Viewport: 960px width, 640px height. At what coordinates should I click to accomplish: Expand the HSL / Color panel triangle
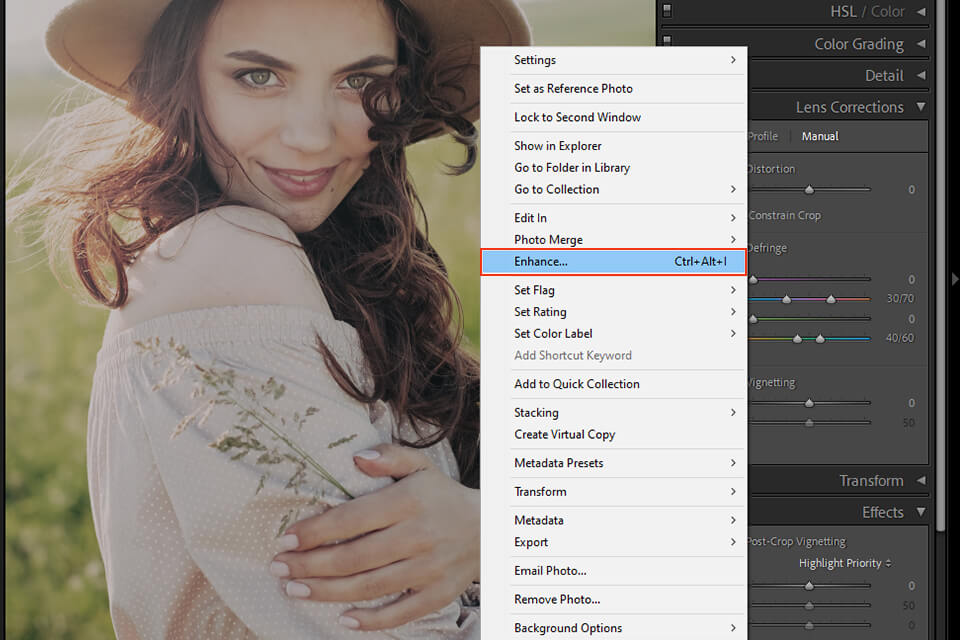pyautogui.click(x=920, y=12)
